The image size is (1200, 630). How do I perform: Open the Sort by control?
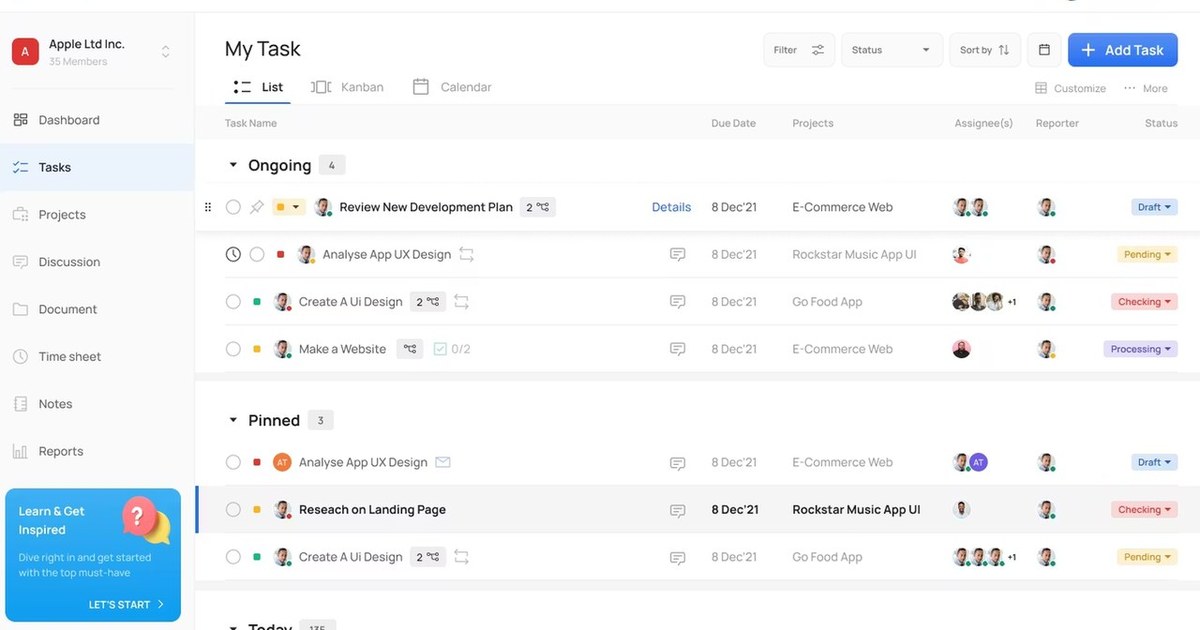(985, 50)
